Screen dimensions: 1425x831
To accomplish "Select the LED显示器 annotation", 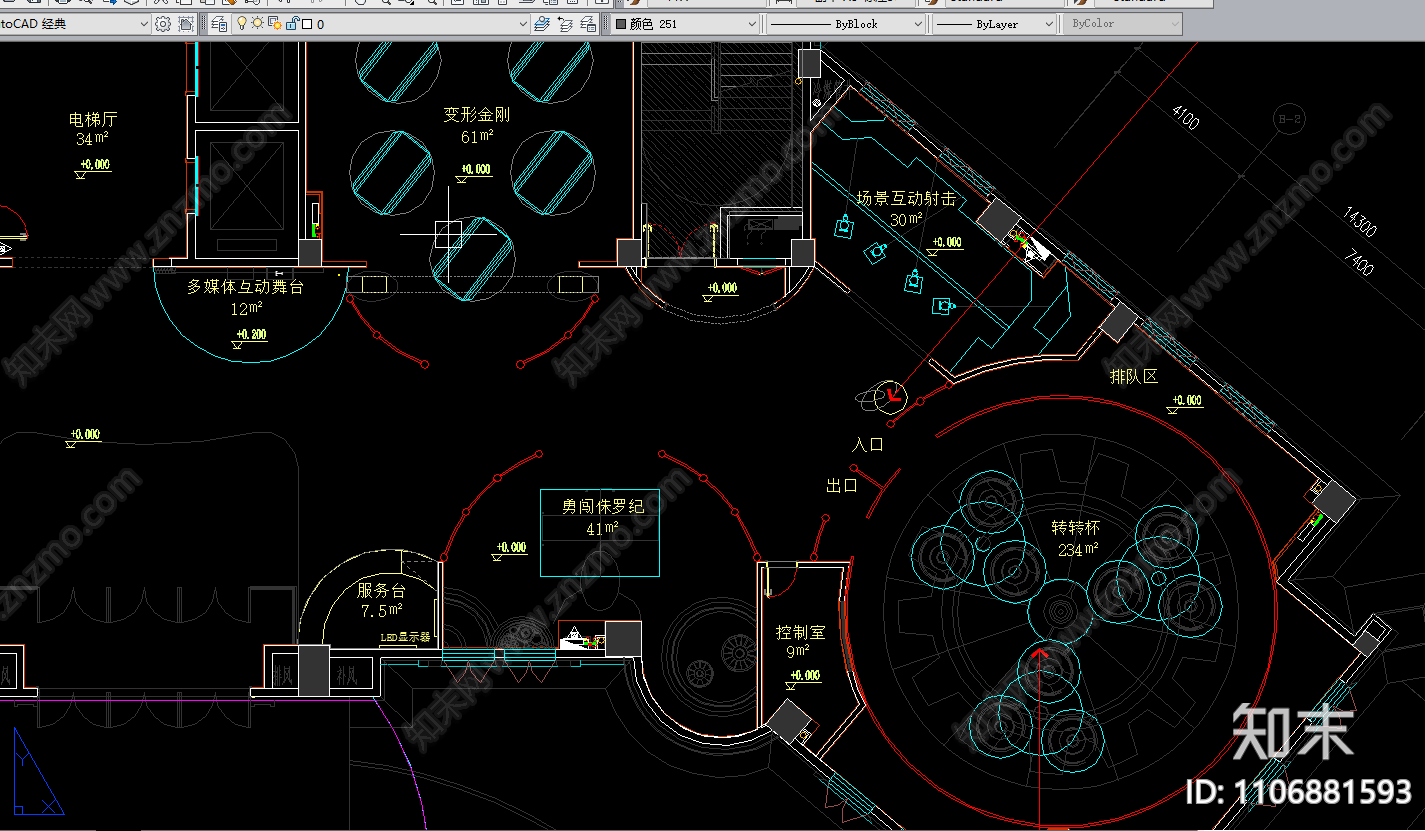I will tap(405, 636).
